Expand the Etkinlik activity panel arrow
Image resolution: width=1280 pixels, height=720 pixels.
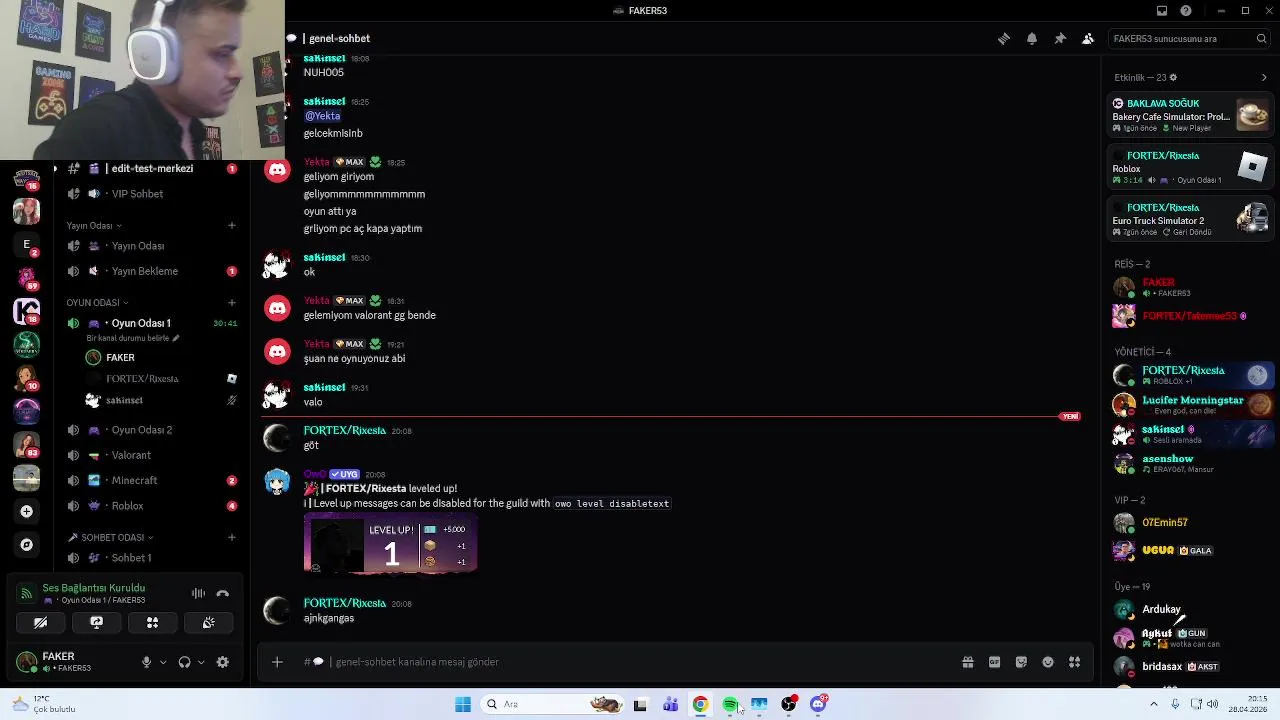1264,77
